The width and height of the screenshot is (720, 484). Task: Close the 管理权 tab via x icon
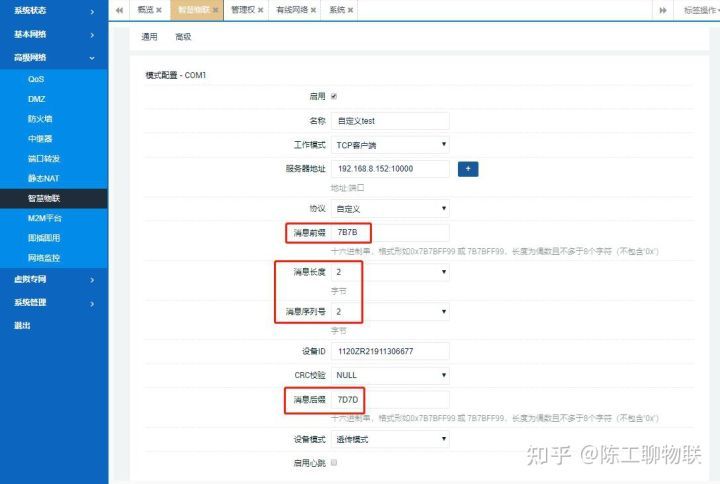click(x=260, y=10)
